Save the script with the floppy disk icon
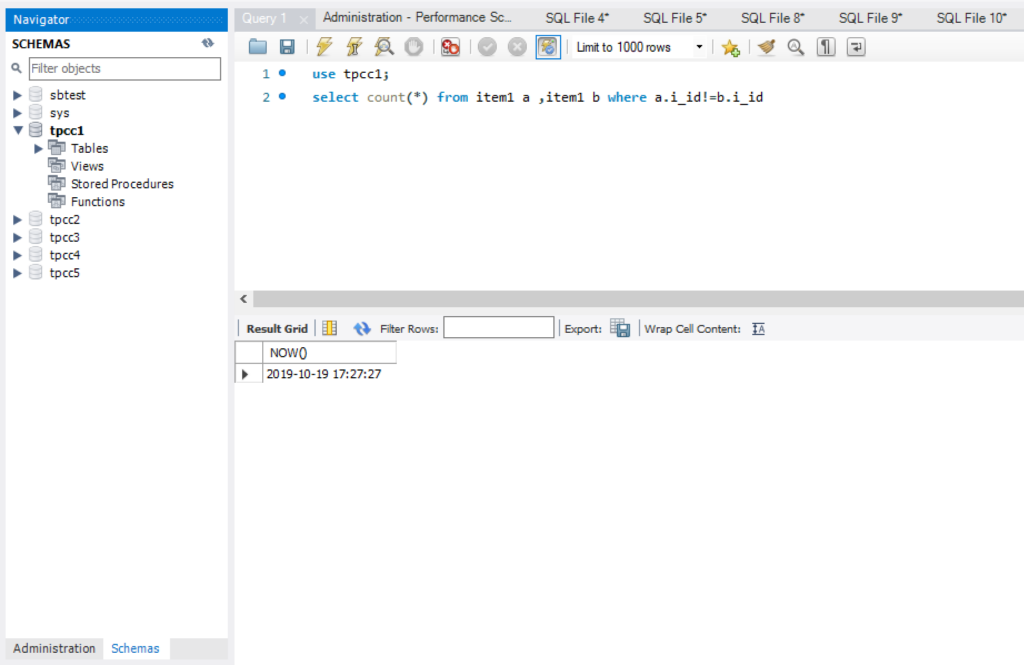1024x665 pixels. 287,47
